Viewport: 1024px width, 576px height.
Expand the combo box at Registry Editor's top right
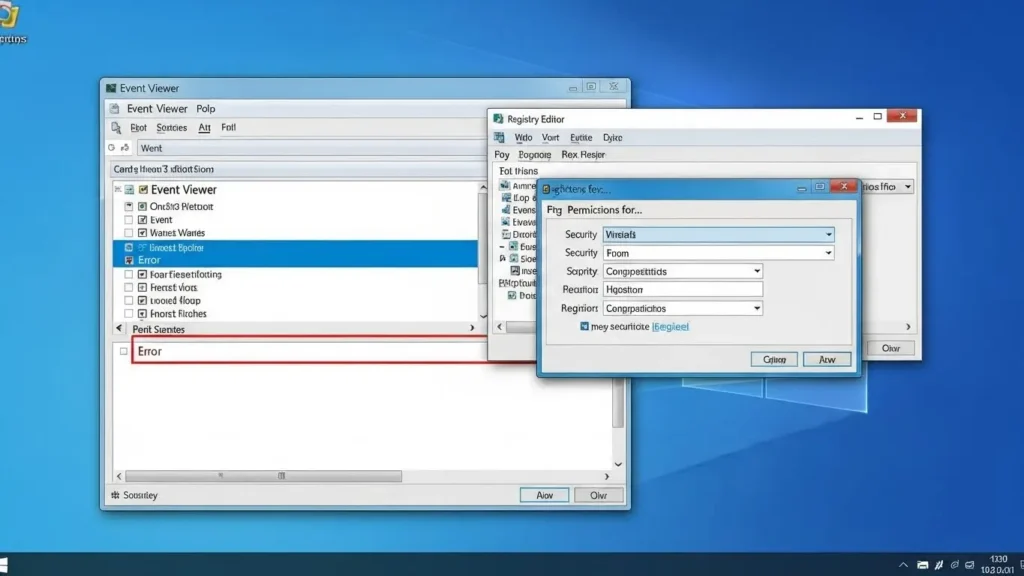point(906,186)
